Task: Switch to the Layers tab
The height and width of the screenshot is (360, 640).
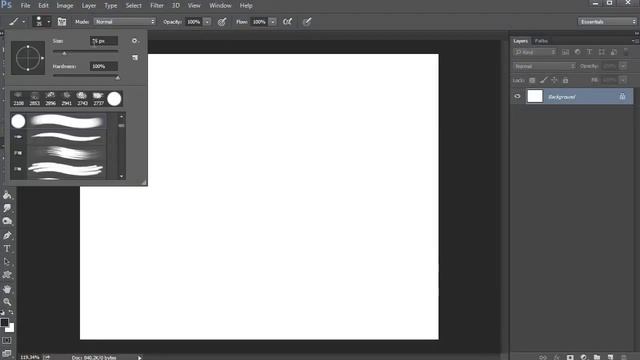Action: (520, 41)
